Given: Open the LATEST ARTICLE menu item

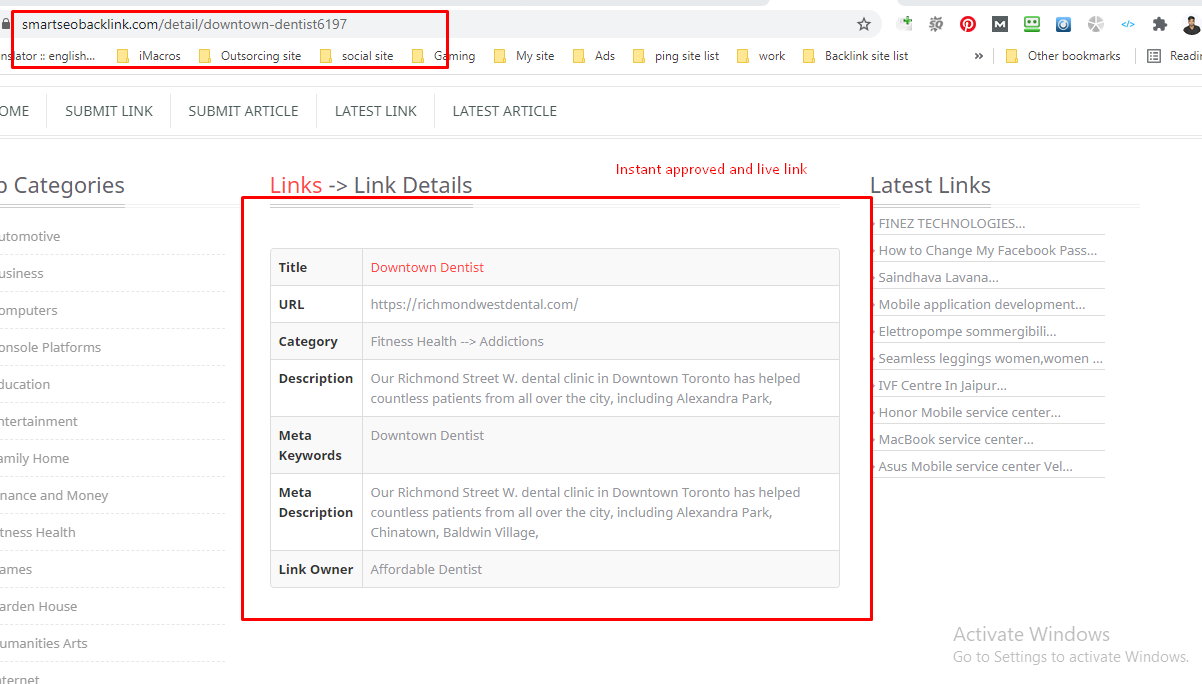Looking at the screenshot, I should (x=504, y=110).
